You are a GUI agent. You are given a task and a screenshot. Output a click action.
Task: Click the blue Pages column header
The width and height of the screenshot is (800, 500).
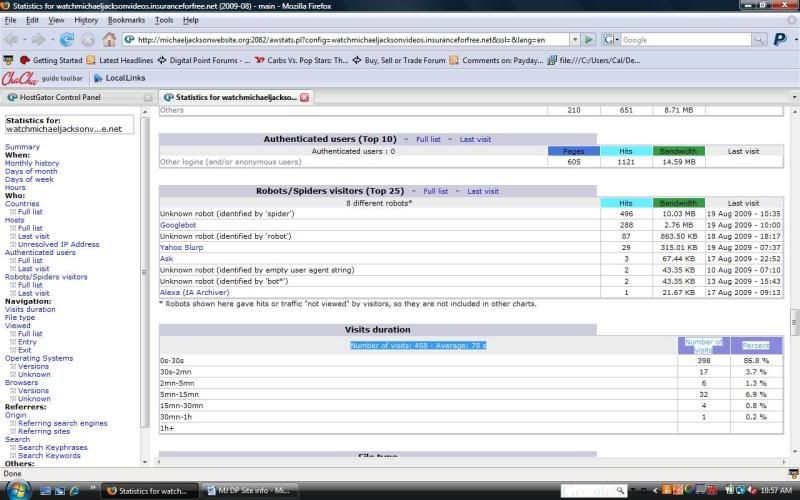coord(573,151)
